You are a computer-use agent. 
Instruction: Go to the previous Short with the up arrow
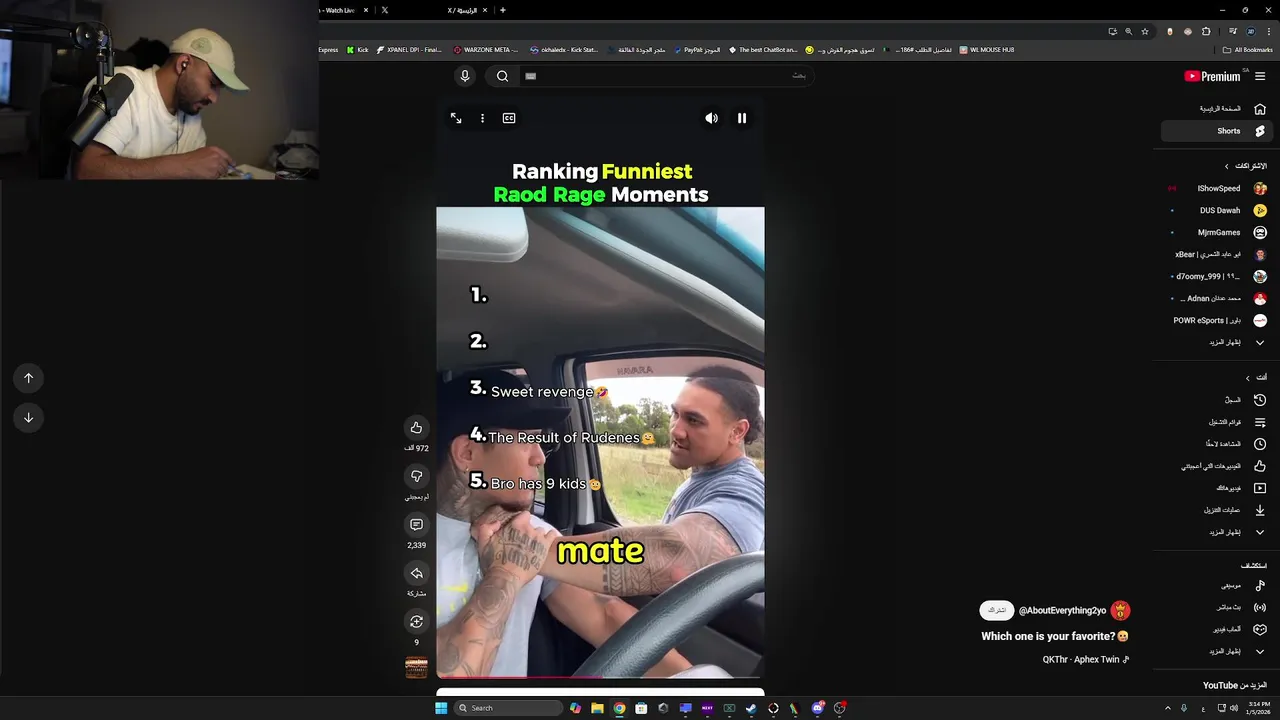coord(28,378)
